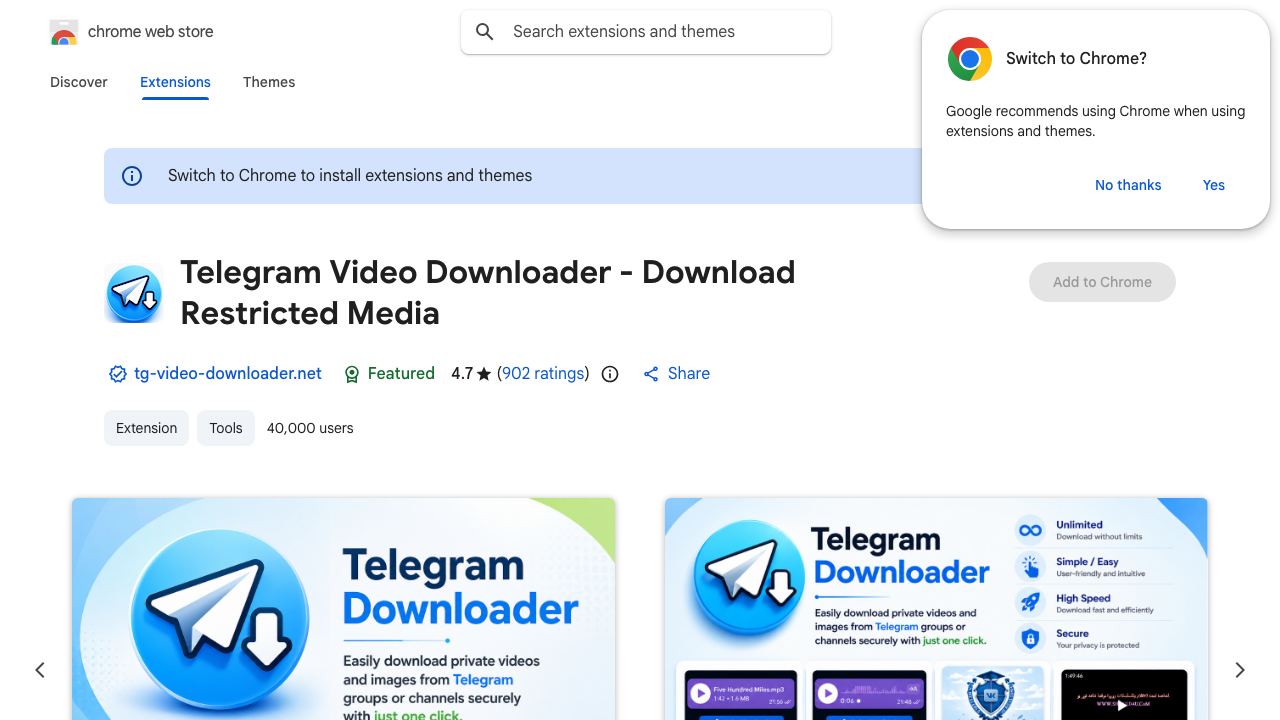Image resolution: width=1280 pixels, height=720 pixels.
Task: Click the Tools category chip
Action: point(226,428)
